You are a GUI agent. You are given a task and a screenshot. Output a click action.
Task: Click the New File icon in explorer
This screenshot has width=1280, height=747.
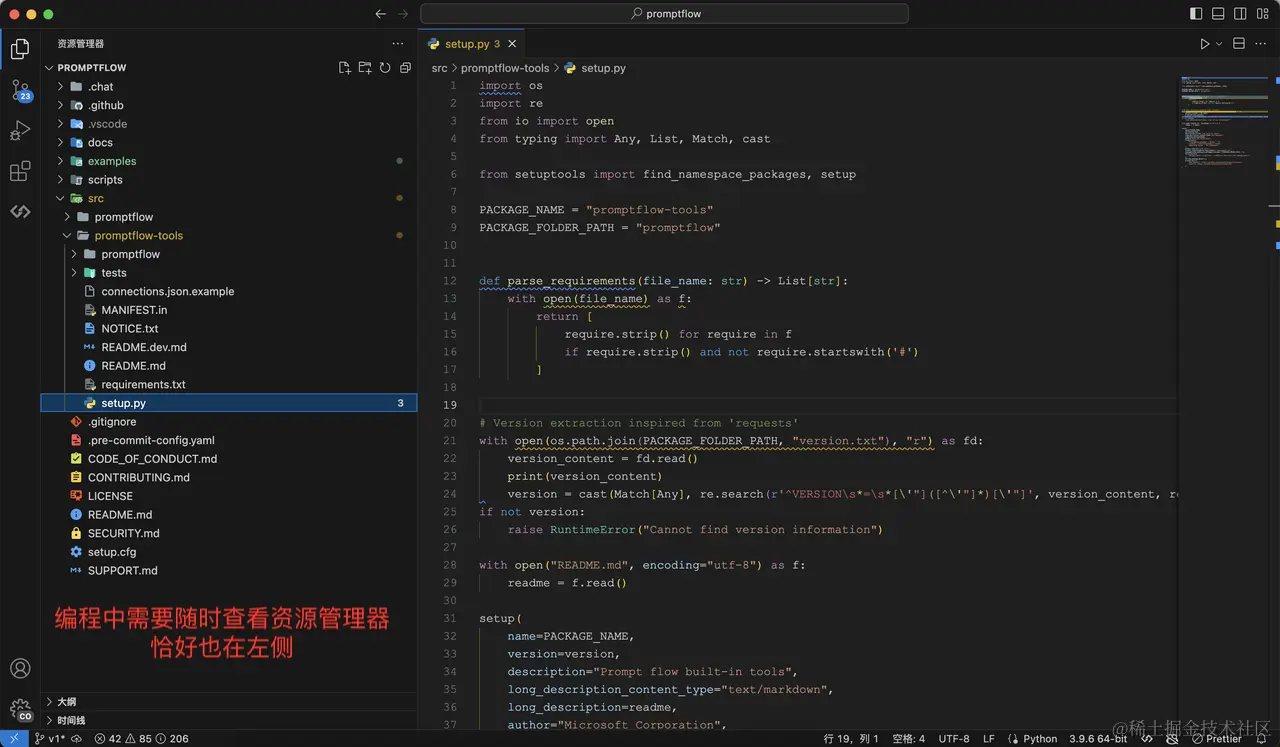pos(345,68)
